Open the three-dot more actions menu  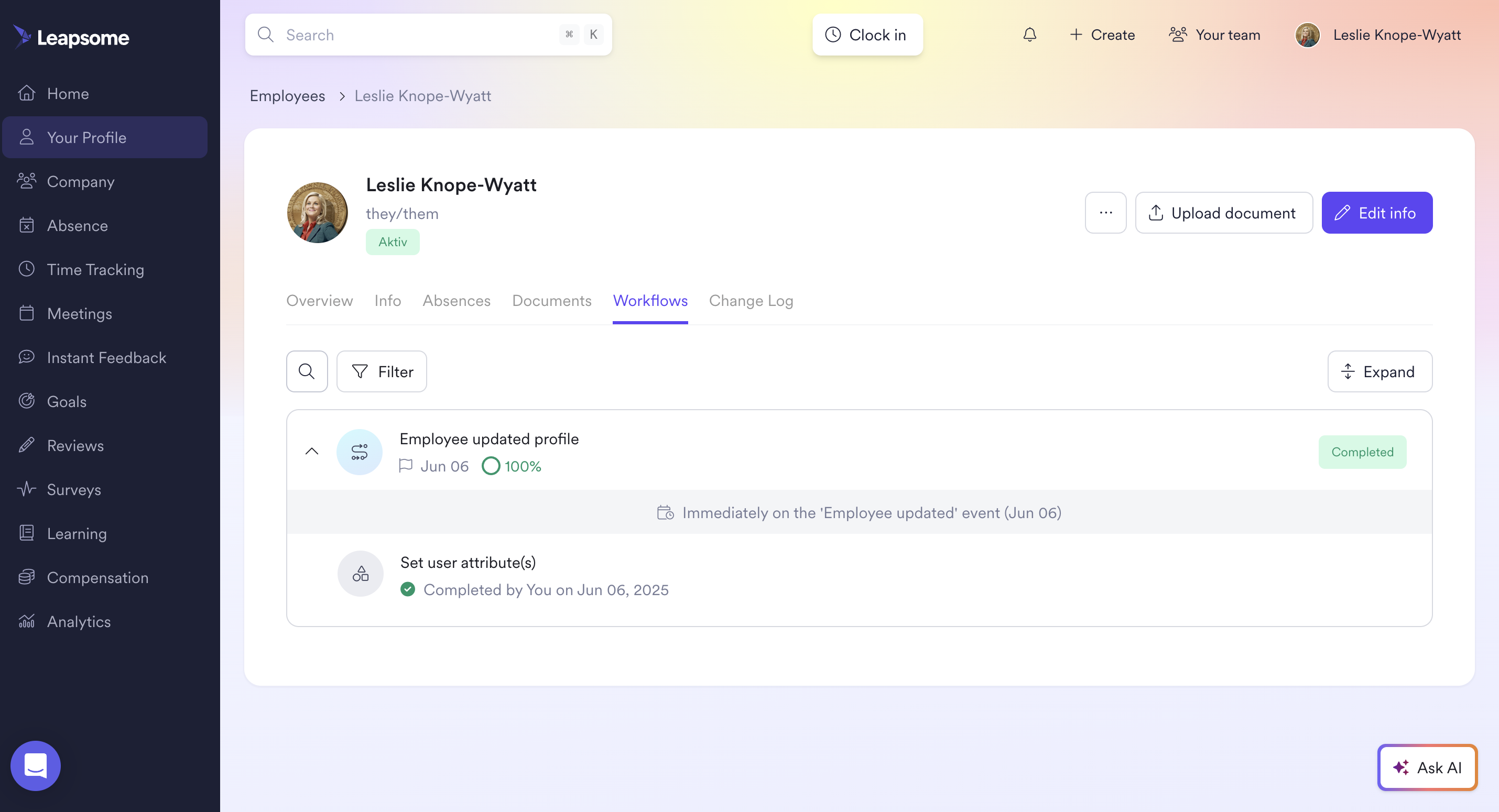click(1105, 213)
